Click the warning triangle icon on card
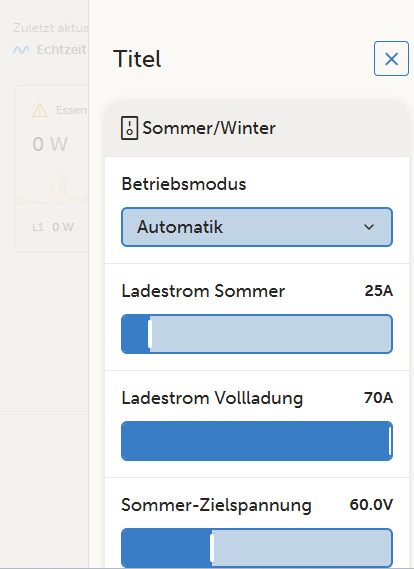 pos(40,110)
